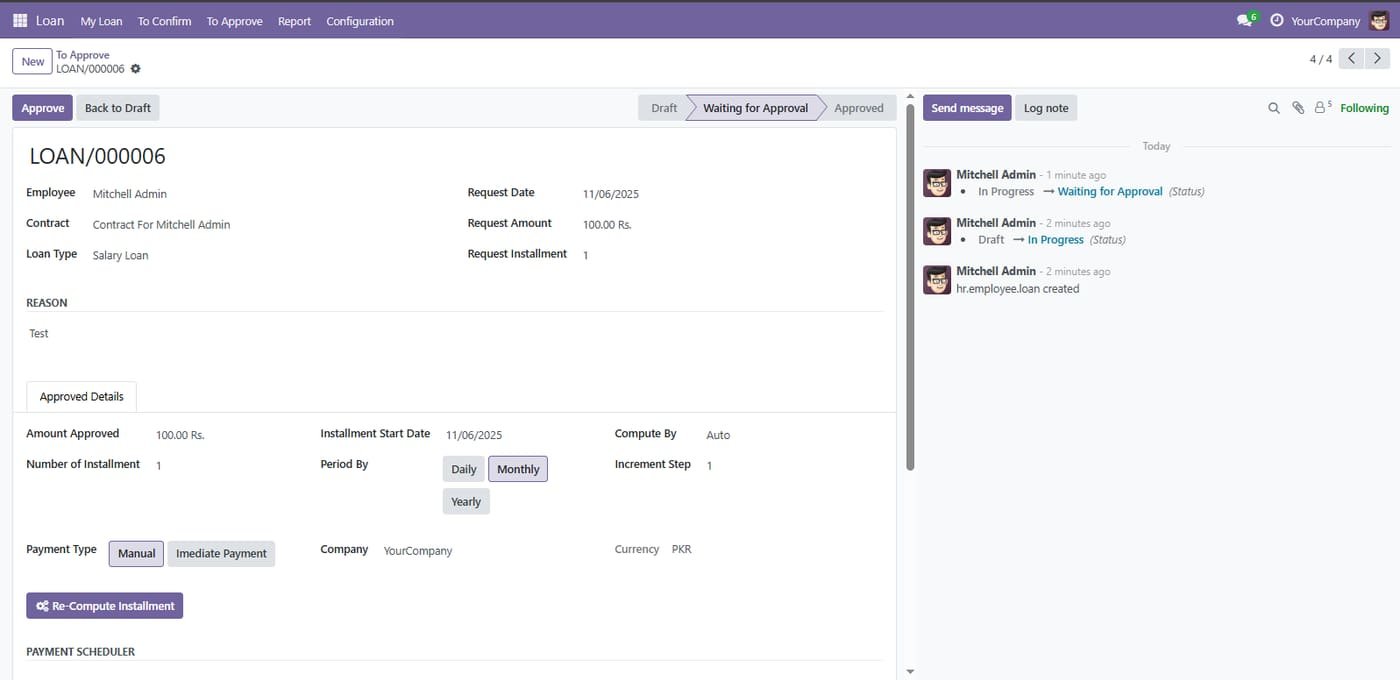Open attachments via the paperclip icon
Screen dimensions: 1400x680
[x=1298, y=108]
